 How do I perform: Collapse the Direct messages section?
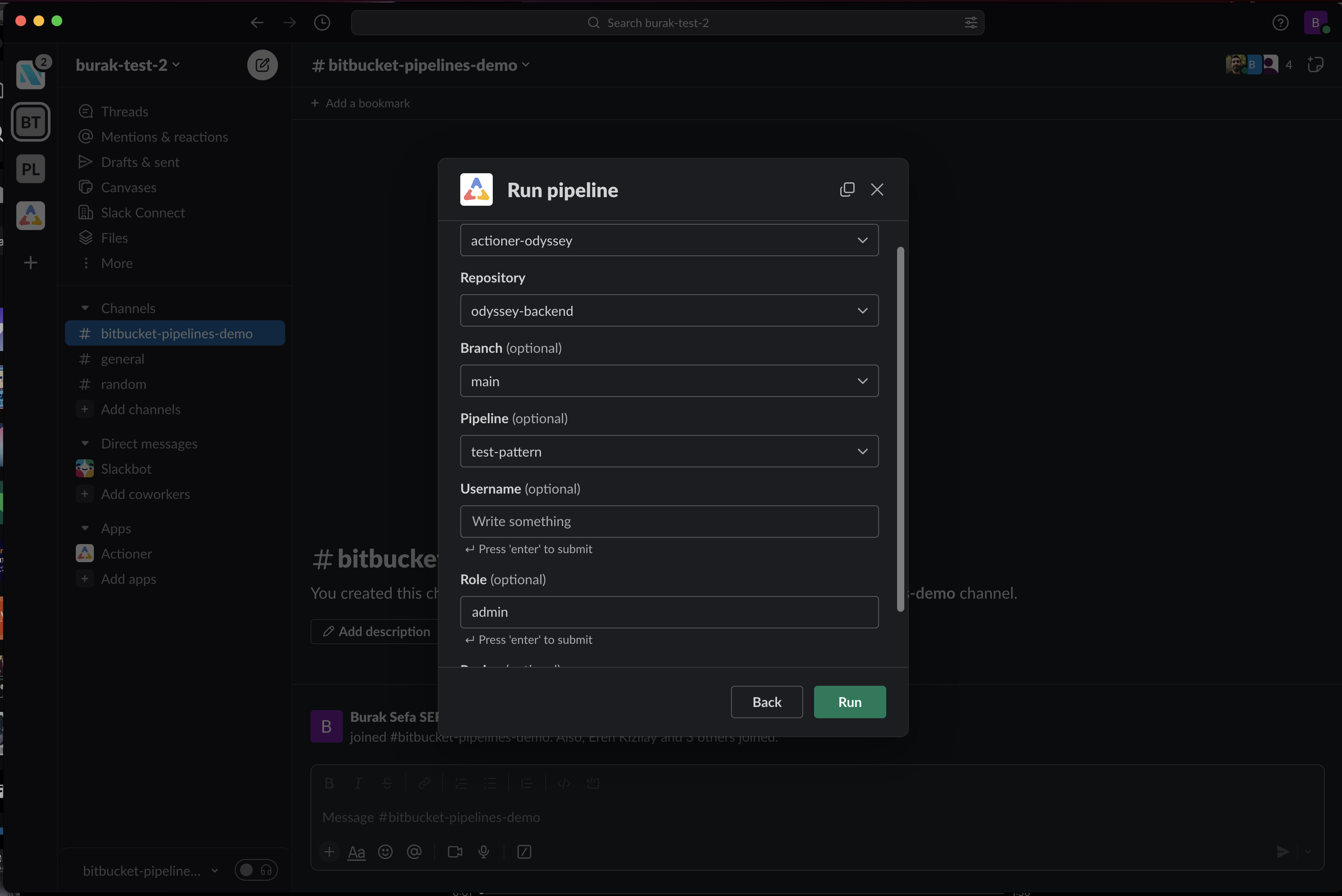coord(85,444)
